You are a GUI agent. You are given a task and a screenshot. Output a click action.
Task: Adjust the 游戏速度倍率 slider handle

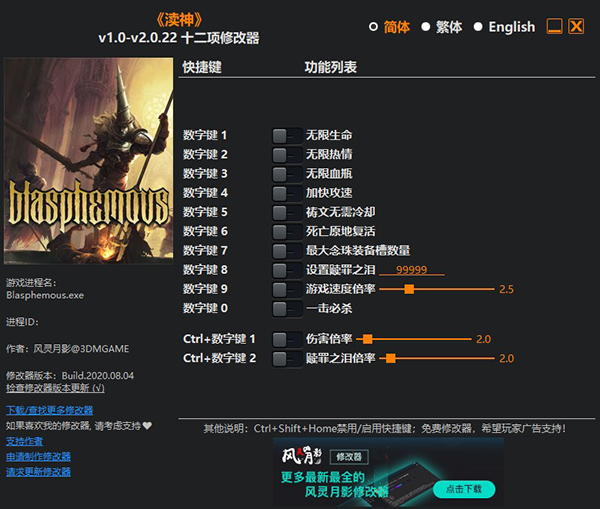(409, 289)
